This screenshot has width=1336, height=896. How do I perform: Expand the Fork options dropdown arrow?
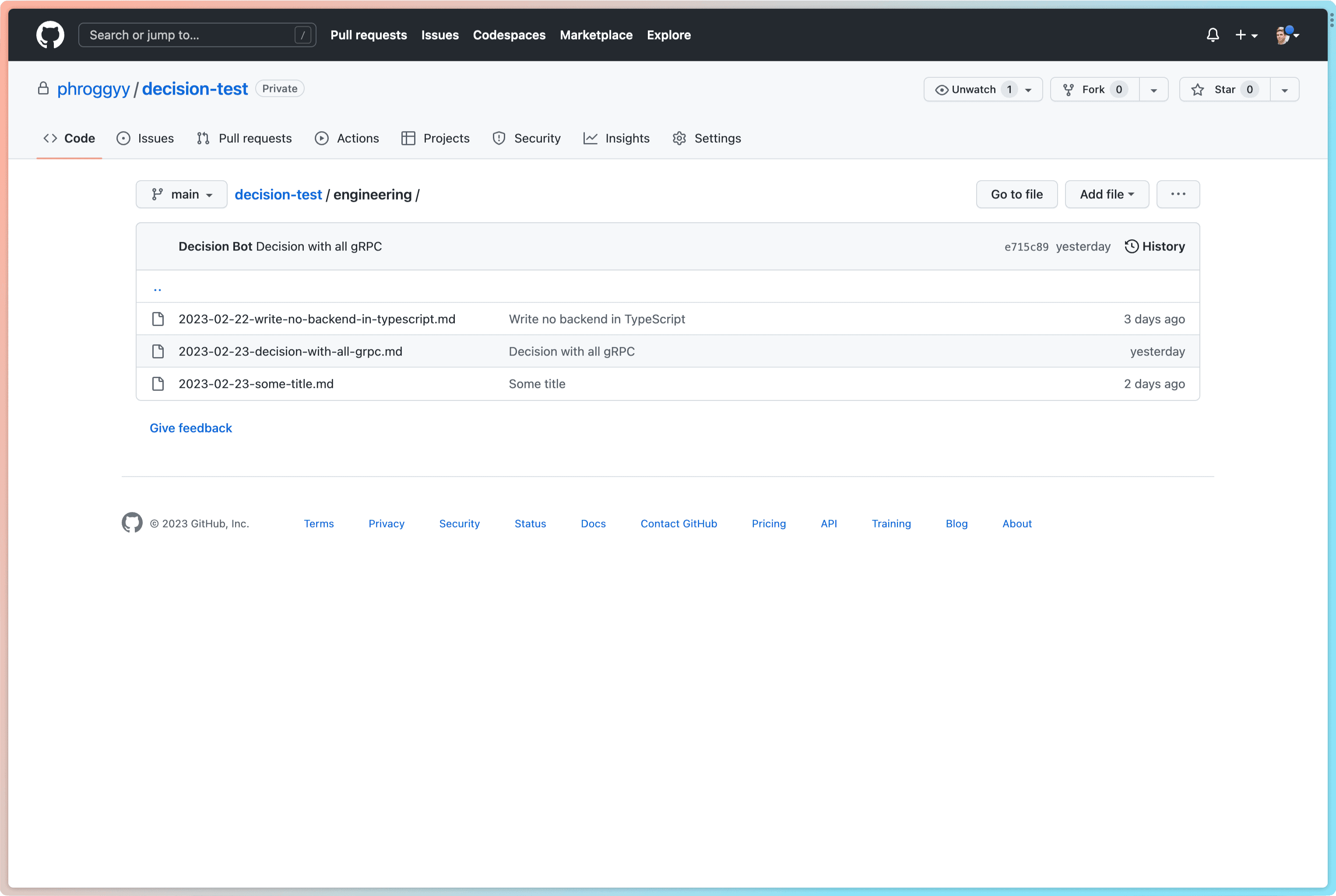click(x=1154, y=90)
